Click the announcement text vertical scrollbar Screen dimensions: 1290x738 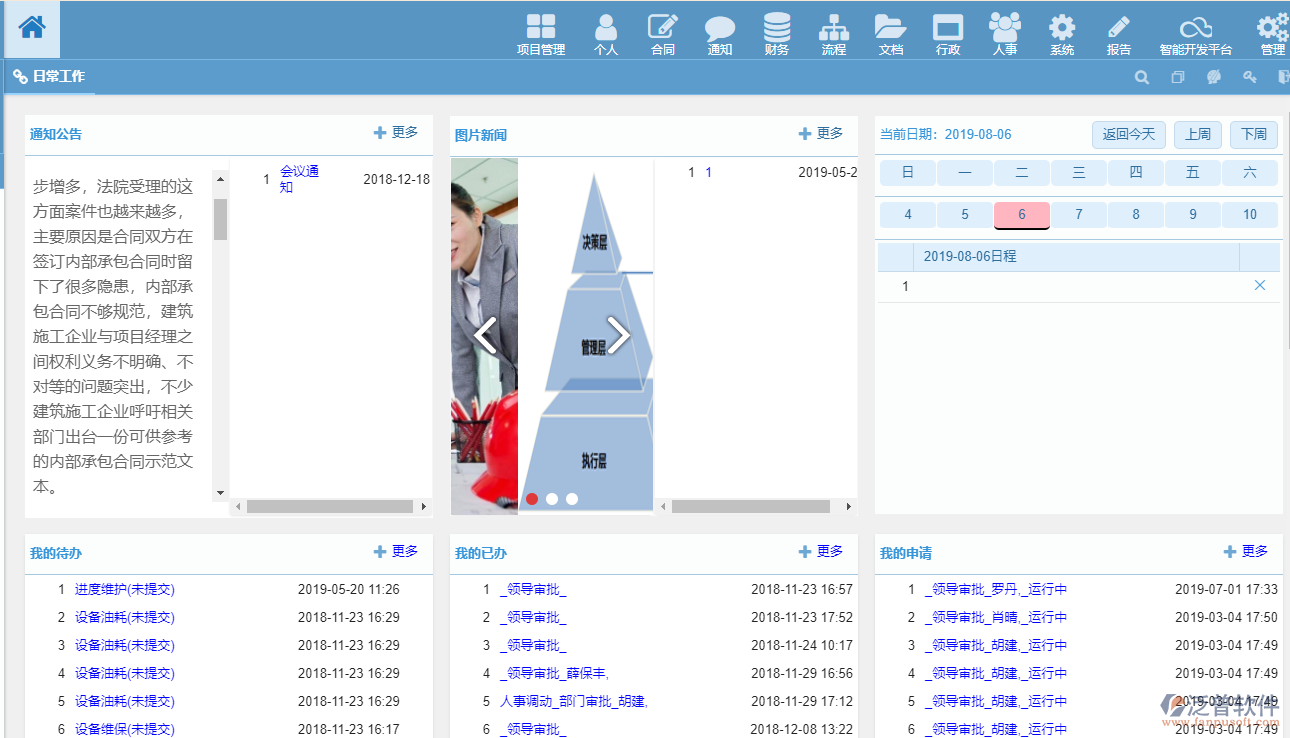[220, 219]
